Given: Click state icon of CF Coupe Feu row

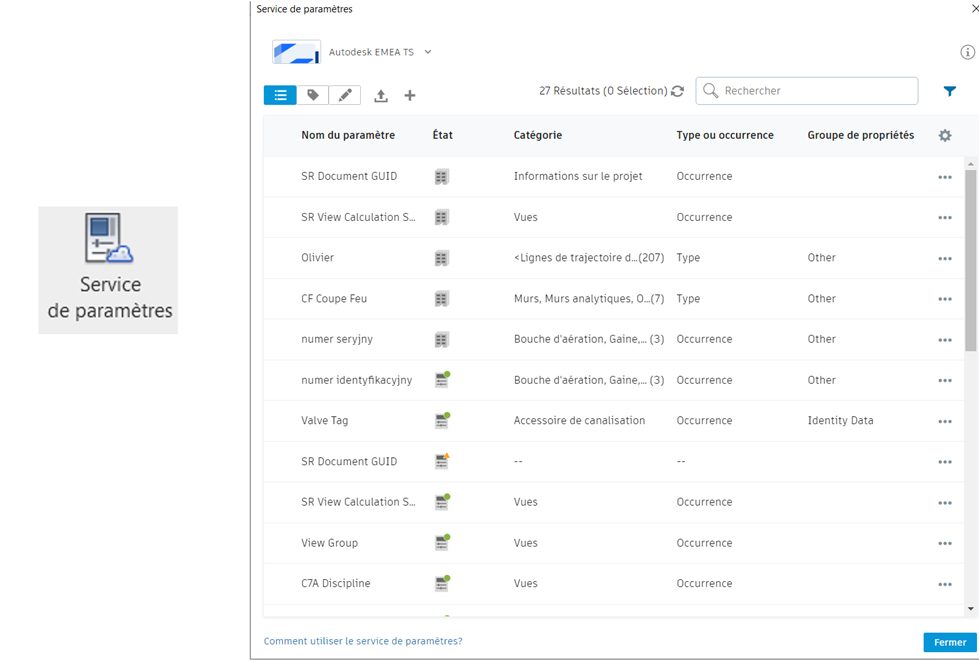Looking at the screenshot, I should point(441,298).
